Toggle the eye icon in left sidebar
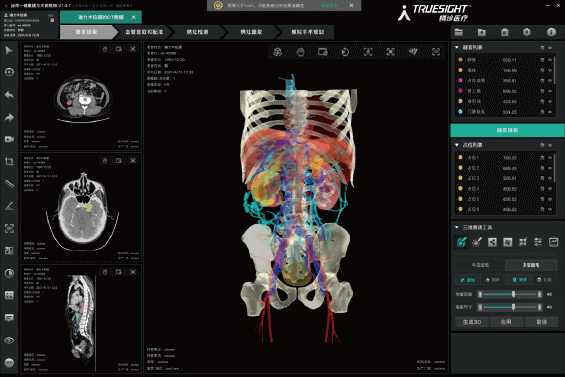The height and width of the screenshot is (377, 565). tap(9, 340)
